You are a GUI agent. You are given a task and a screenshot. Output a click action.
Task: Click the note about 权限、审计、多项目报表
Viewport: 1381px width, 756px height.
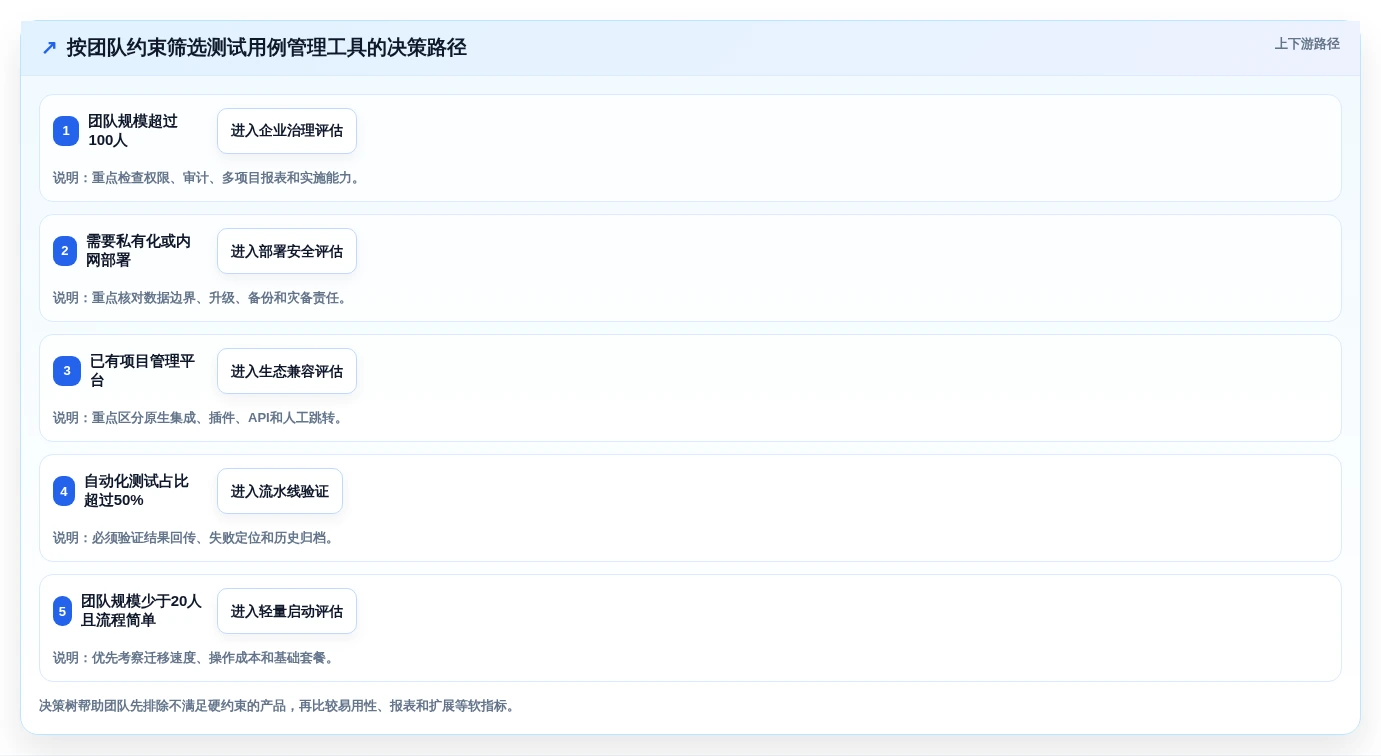tap(208, 178)
